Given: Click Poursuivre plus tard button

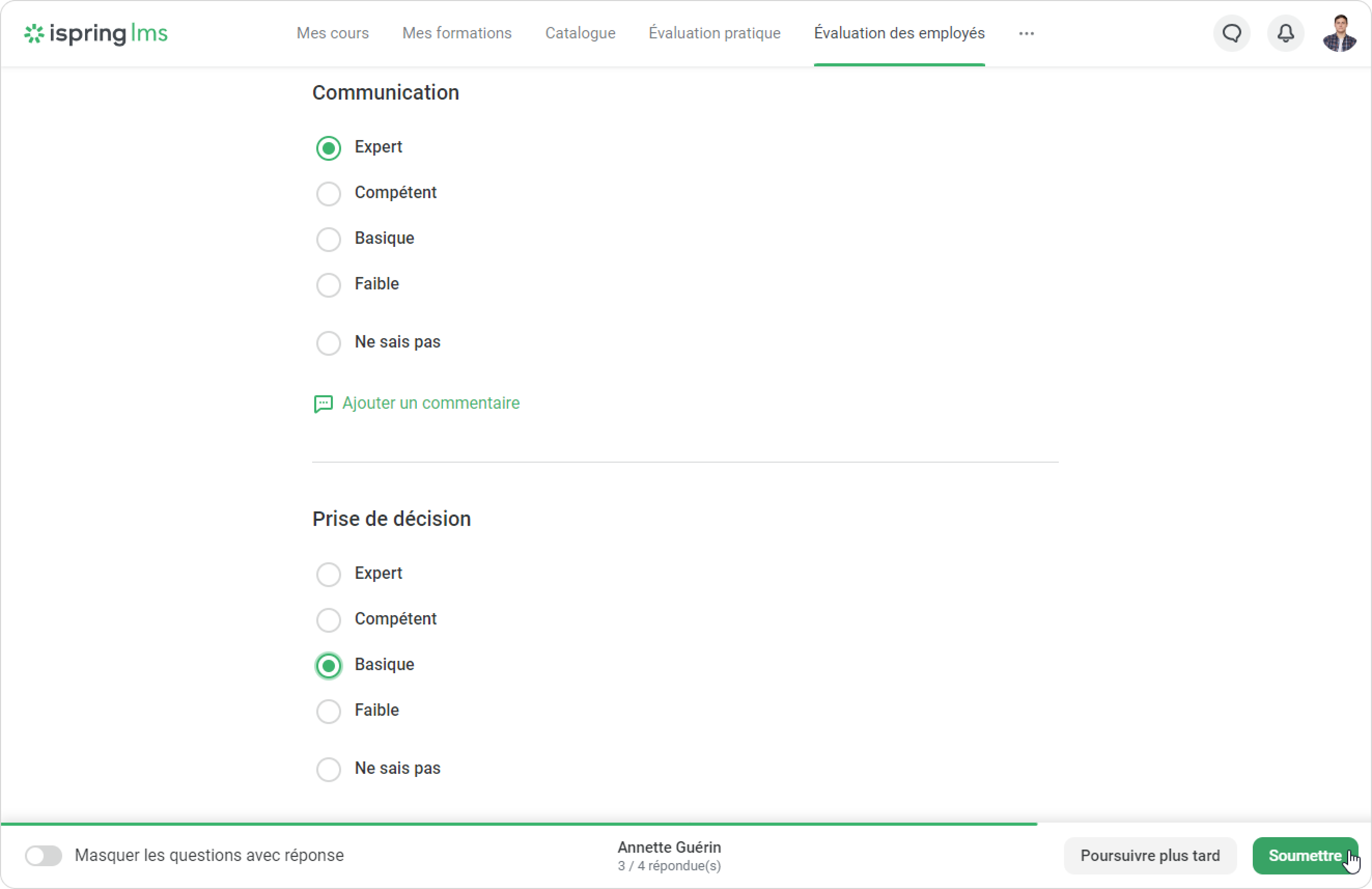Looking at the screenshot, I should pos(1150,856).
